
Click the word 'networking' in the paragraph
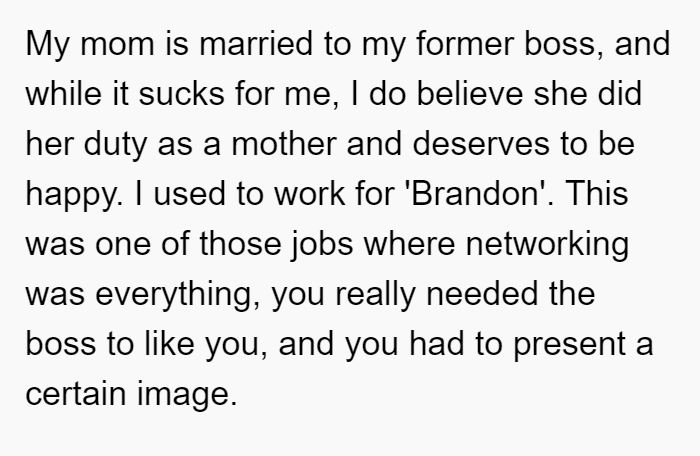coord(547,245)
